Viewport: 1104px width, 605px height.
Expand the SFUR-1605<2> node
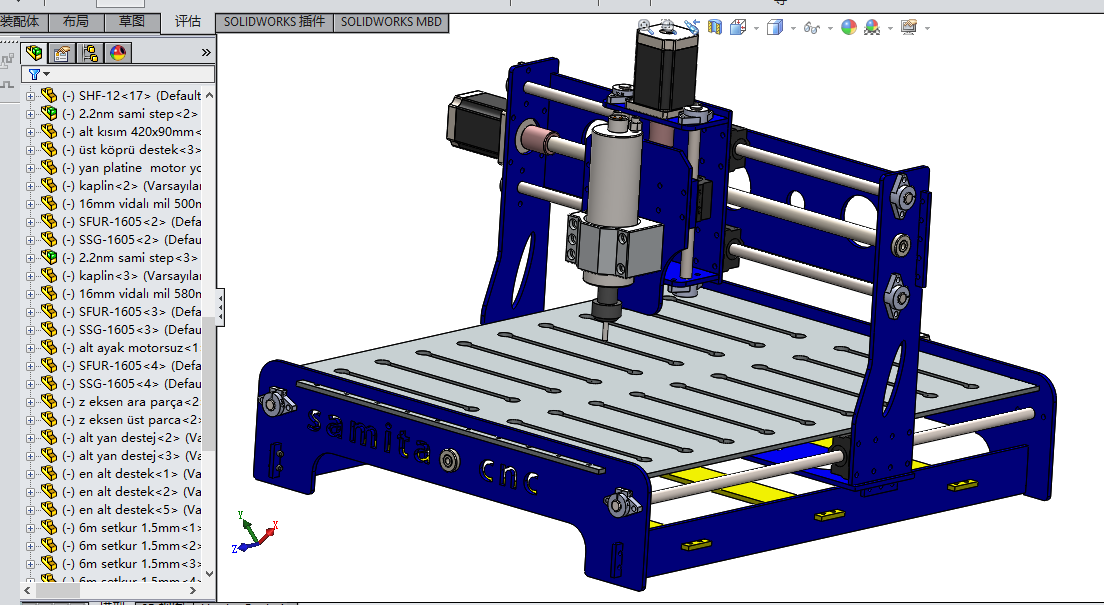30,222
